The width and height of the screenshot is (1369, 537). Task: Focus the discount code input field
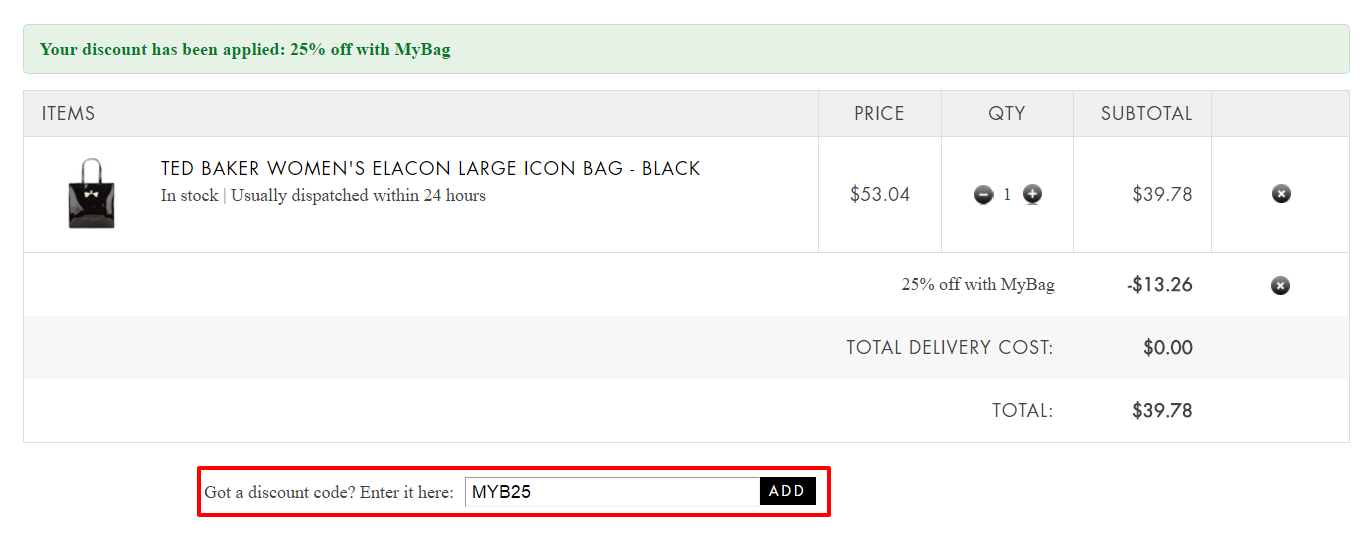point(612,492)
